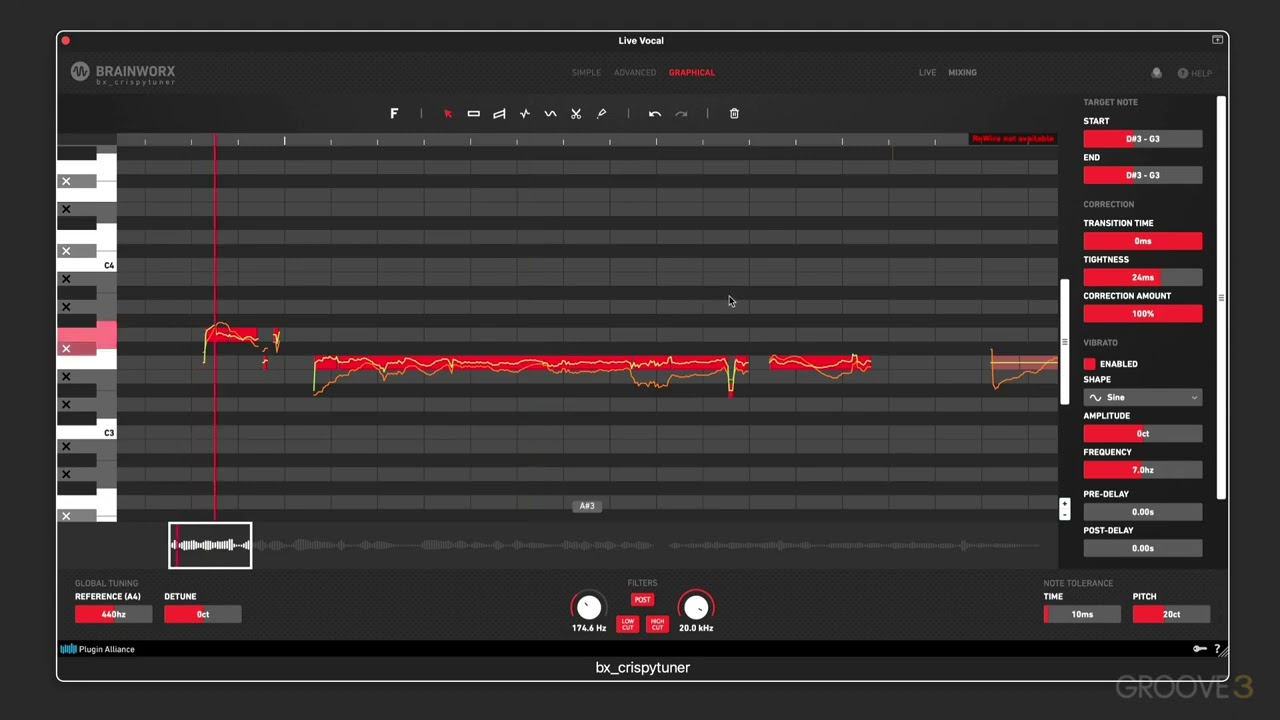Delete selection with the trash icon
1280x720 pixels.
(x=734, y=114)
